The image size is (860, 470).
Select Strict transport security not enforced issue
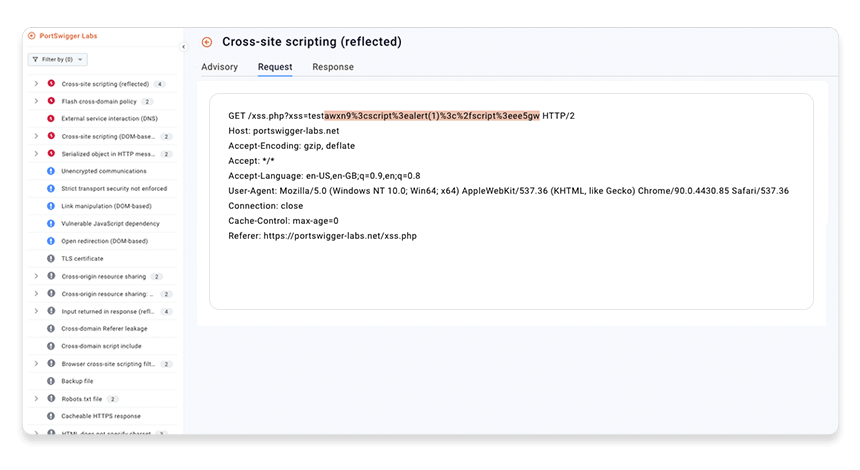[114, 188]
